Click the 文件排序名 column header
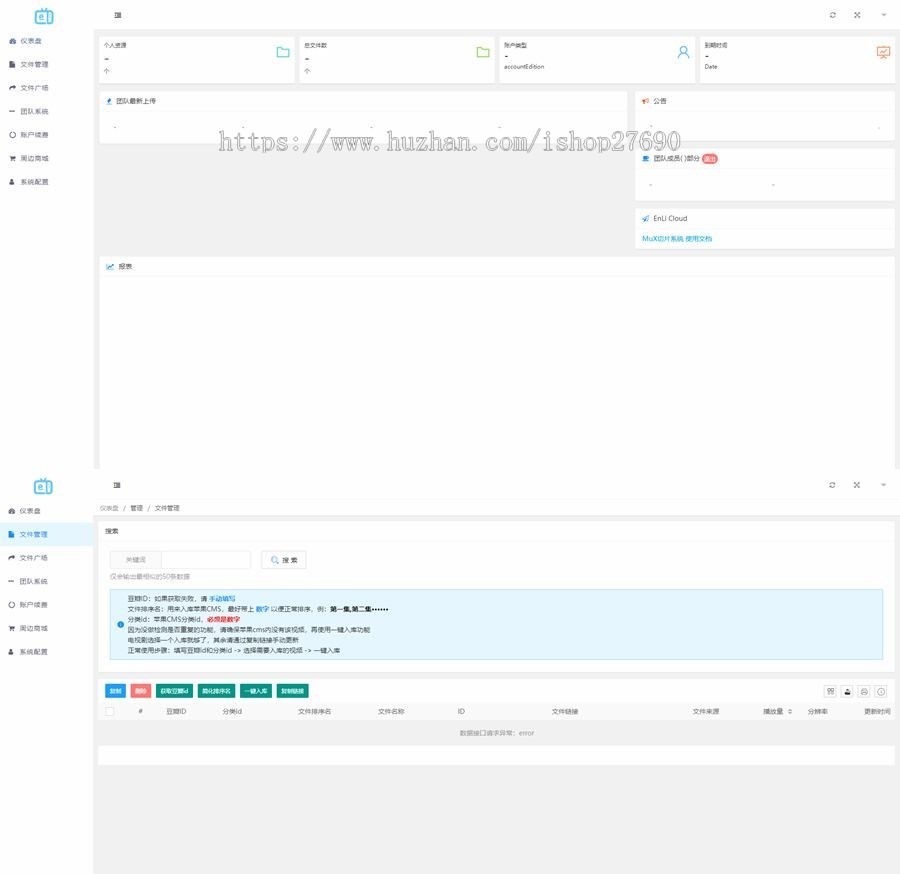 [x=315, y=712]
